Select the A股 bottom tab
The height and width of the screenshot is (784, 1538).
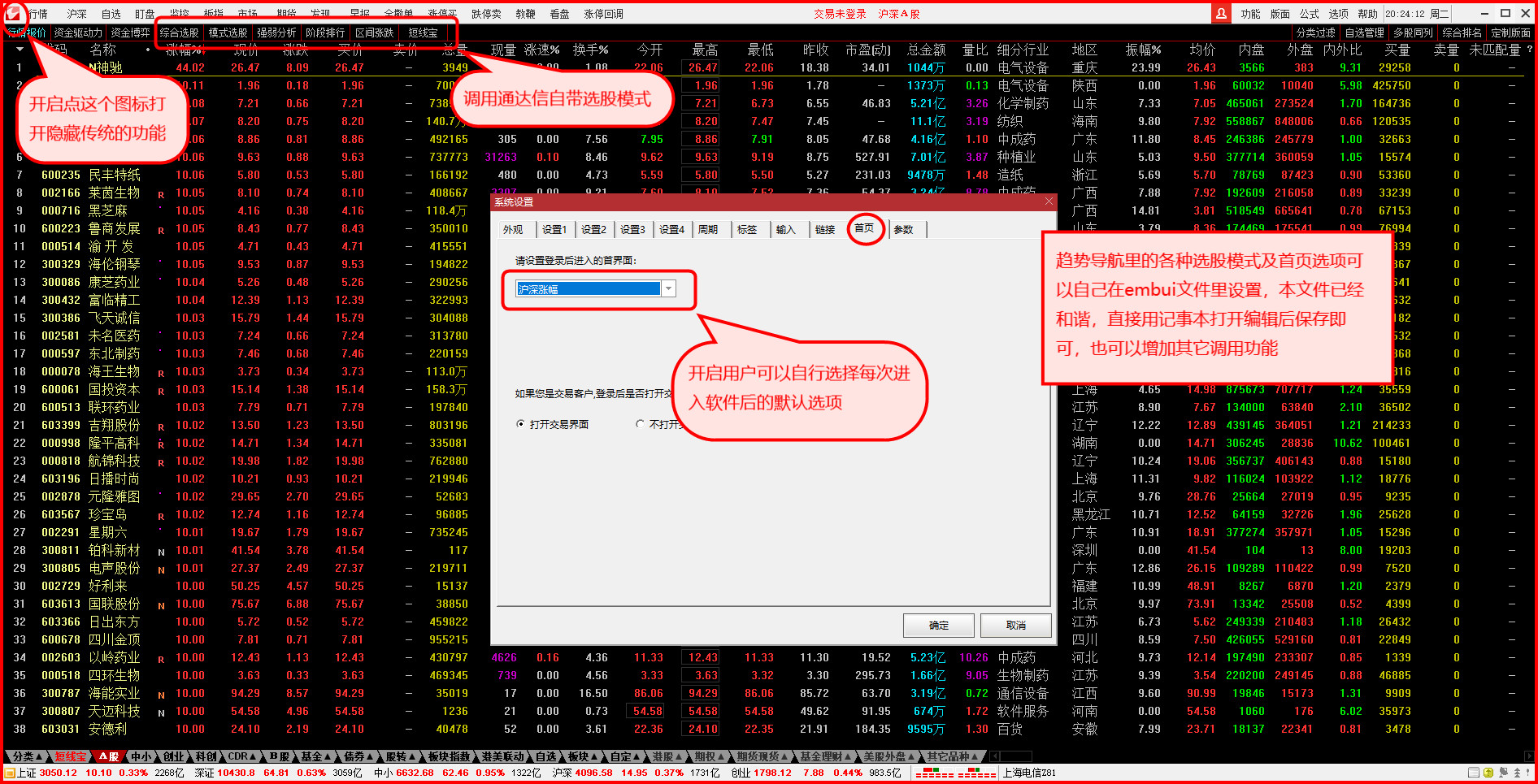[x=109, y=756]
